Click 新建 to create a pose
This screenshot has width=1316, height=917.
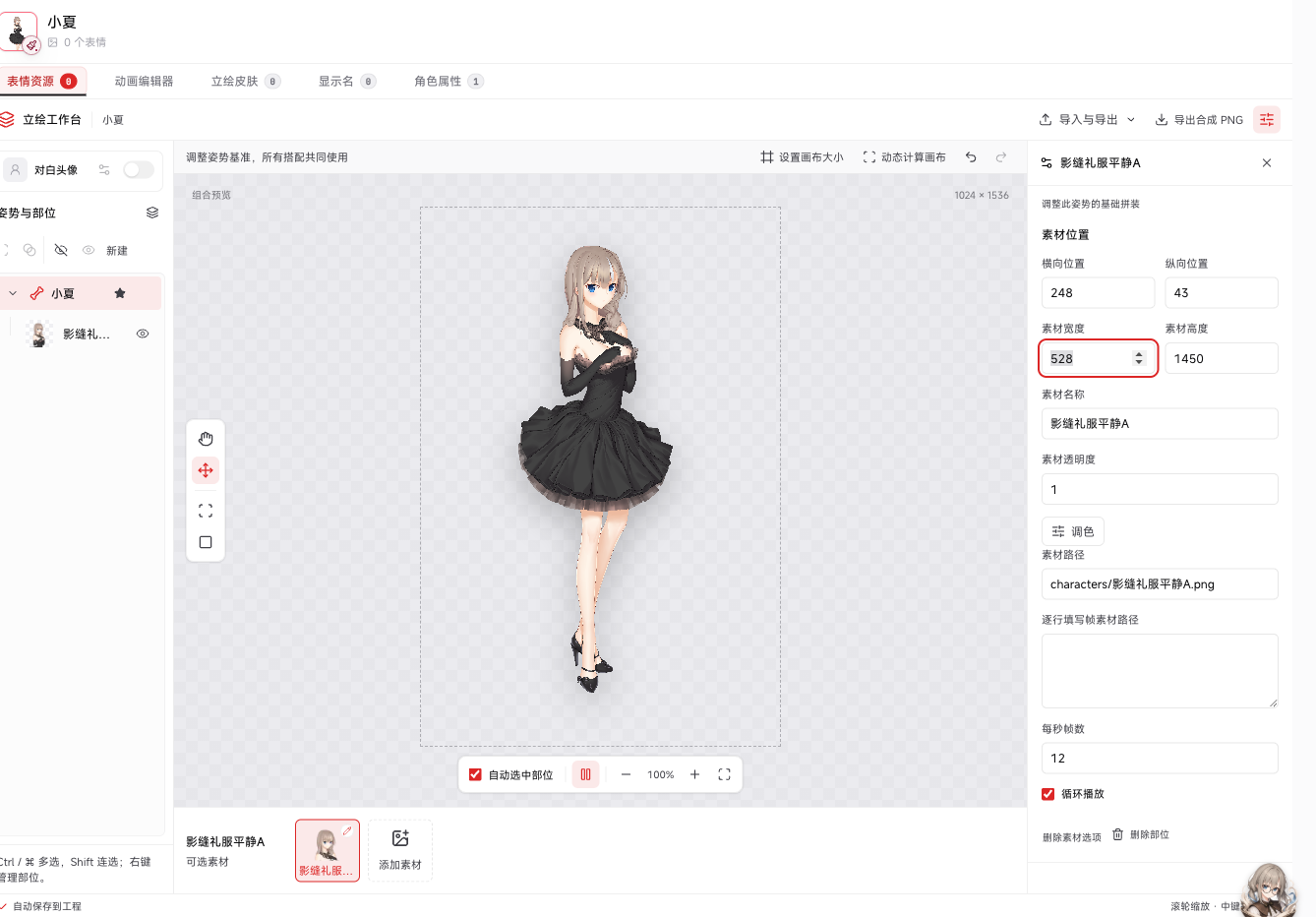pyautogui.click(x=117, y=250)
